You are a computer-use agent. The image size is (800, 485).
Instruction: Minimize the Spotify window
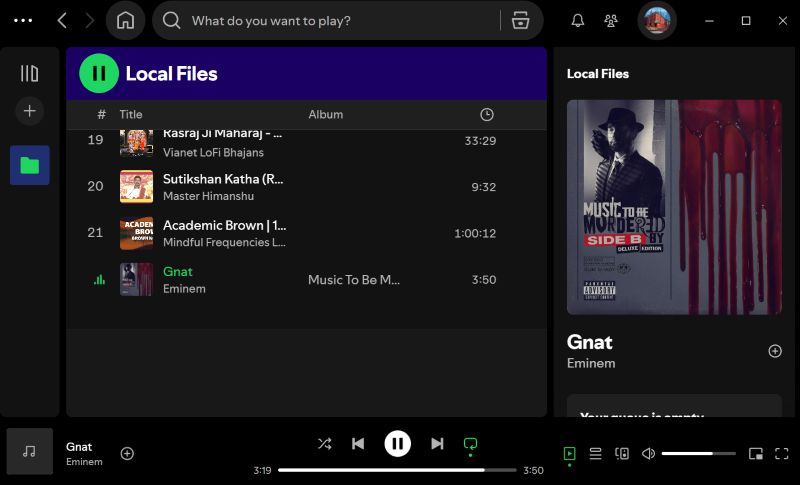click(x=709, y=20)
